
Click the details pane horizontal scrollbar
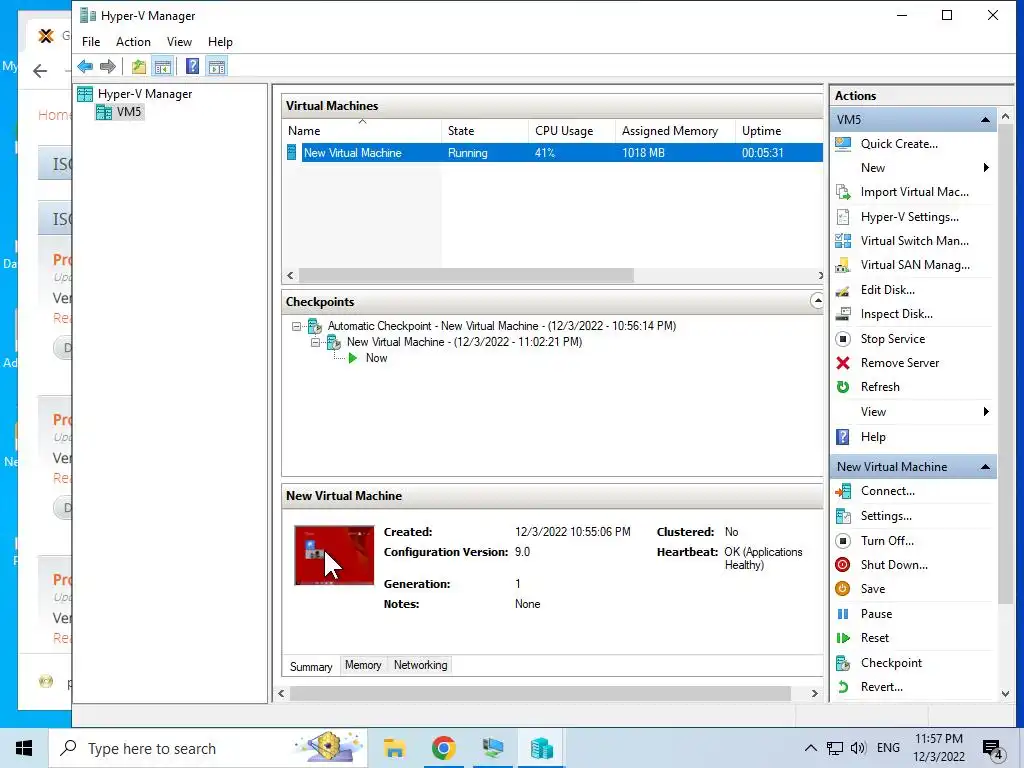[x=540, y=694]
